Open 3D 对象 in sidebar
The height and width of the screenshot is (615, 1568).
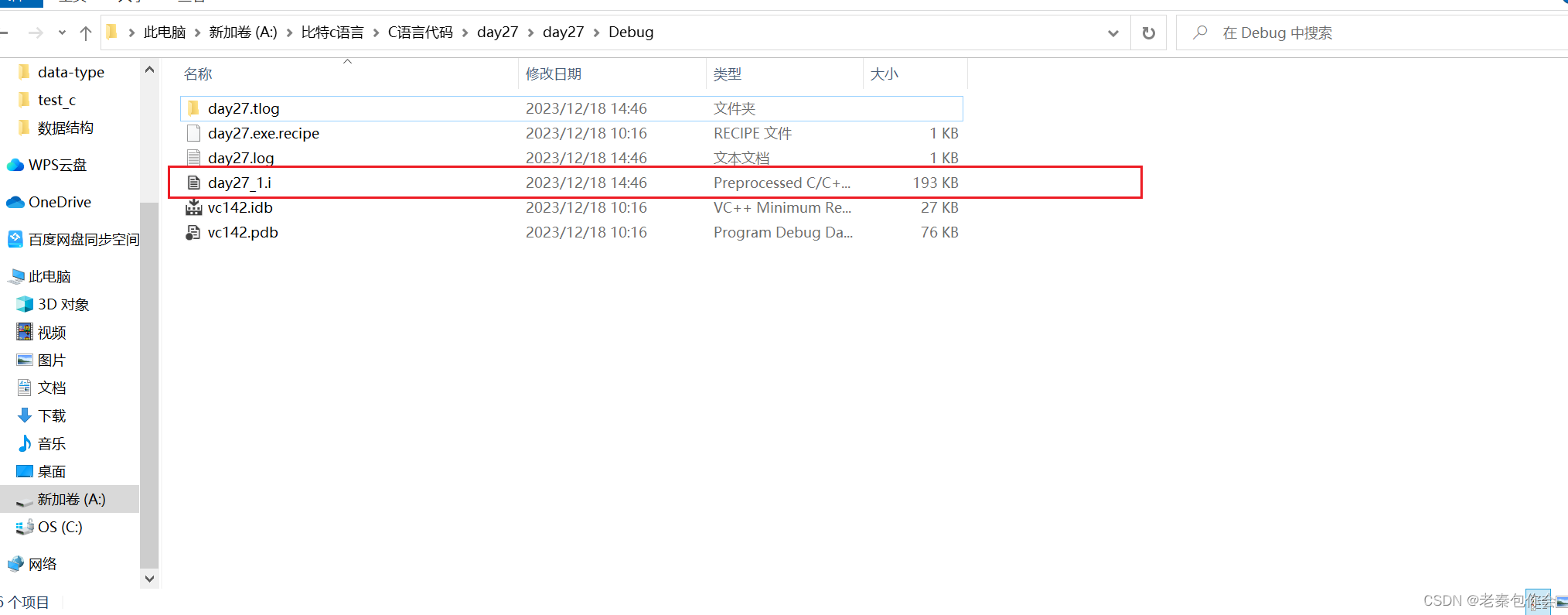(x=63, y=304)
